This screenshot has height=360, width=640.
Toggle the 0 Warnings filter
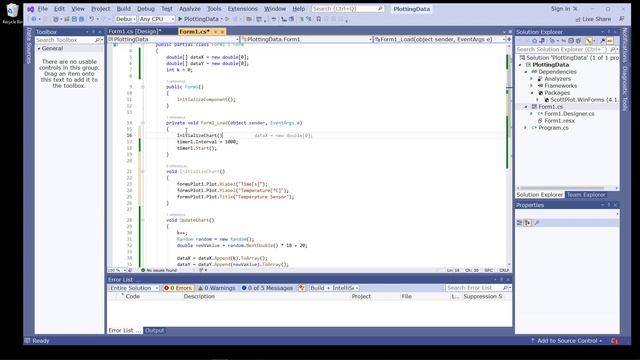pyautogui.click(x=217, y=288)
